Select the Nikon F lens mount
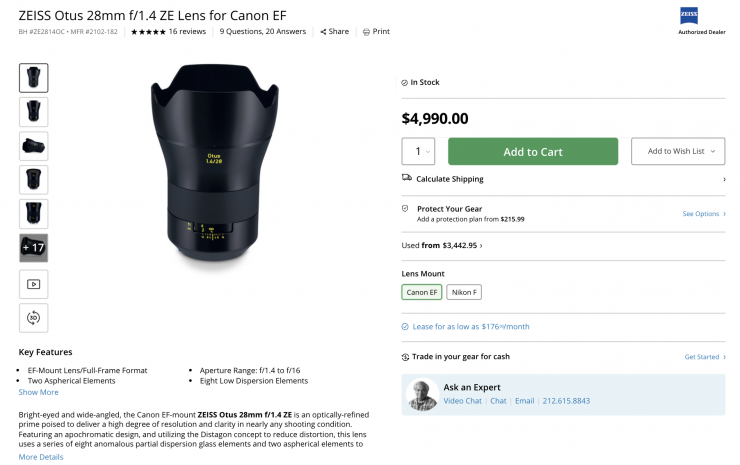740x465 pixels. (464, 292)
